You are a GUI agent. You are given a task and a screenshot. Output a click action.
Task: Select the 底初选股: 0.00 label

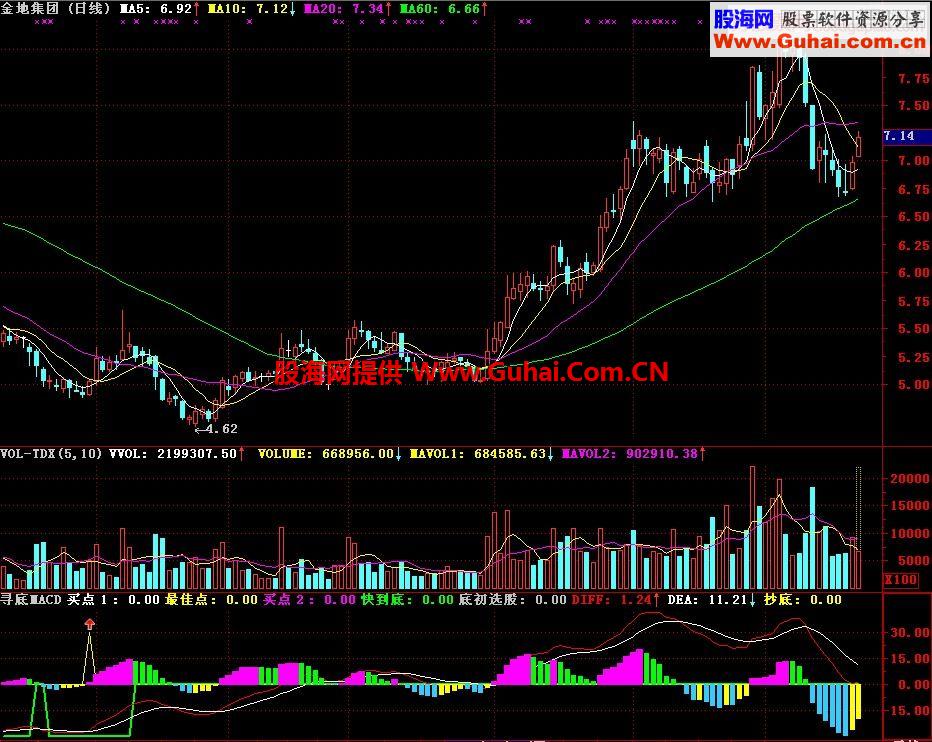[512, 599]
